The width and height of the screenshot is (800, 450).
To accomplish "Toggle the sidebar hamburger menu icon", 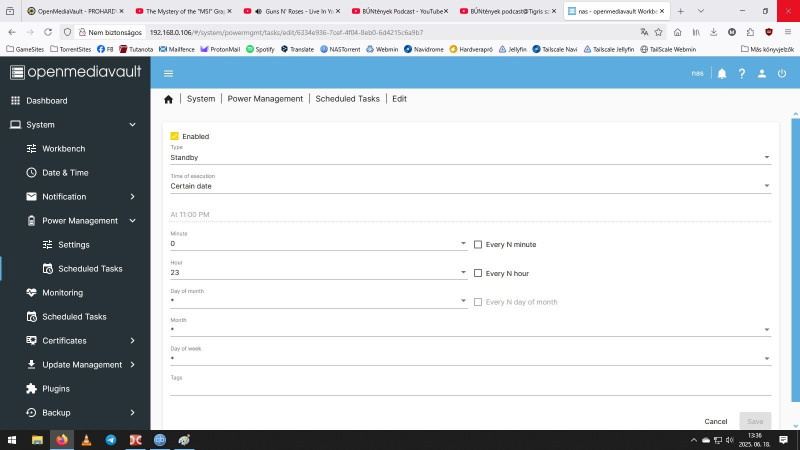I will [x=168, y=73].
